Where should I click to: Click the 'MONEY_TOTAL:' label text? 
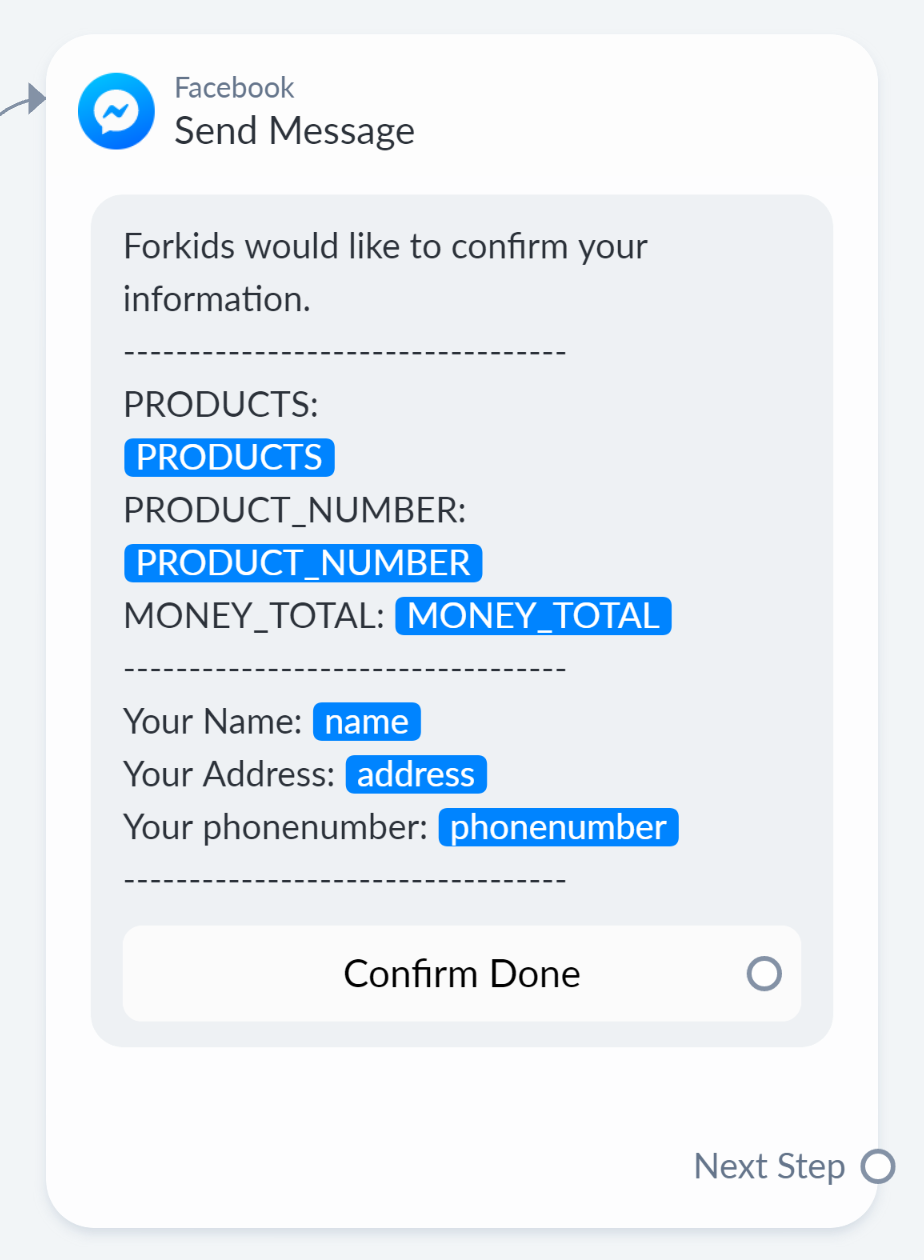tap(254, 615)
